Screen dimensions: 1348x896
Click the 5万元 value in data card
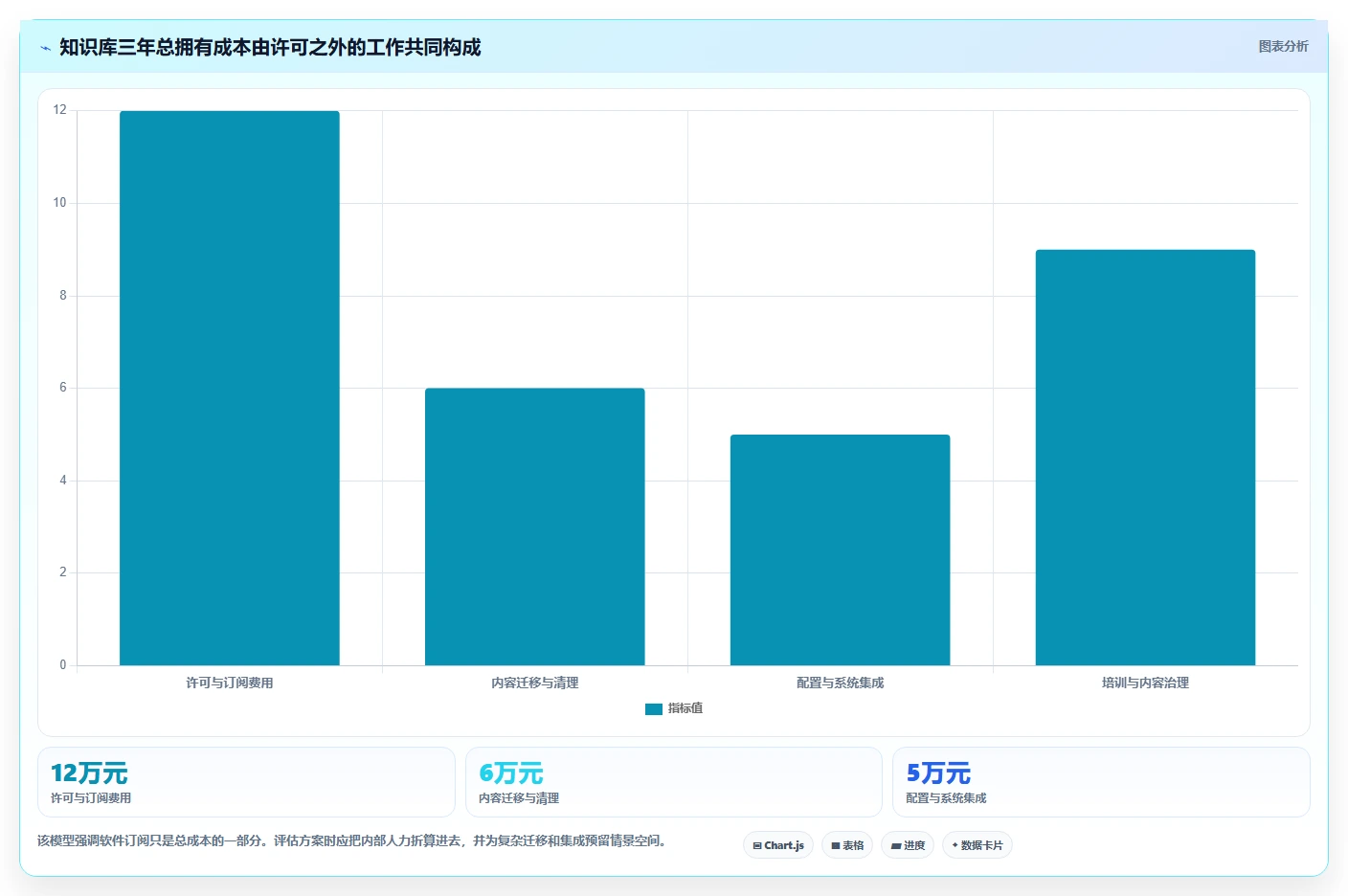pos(938,773)
